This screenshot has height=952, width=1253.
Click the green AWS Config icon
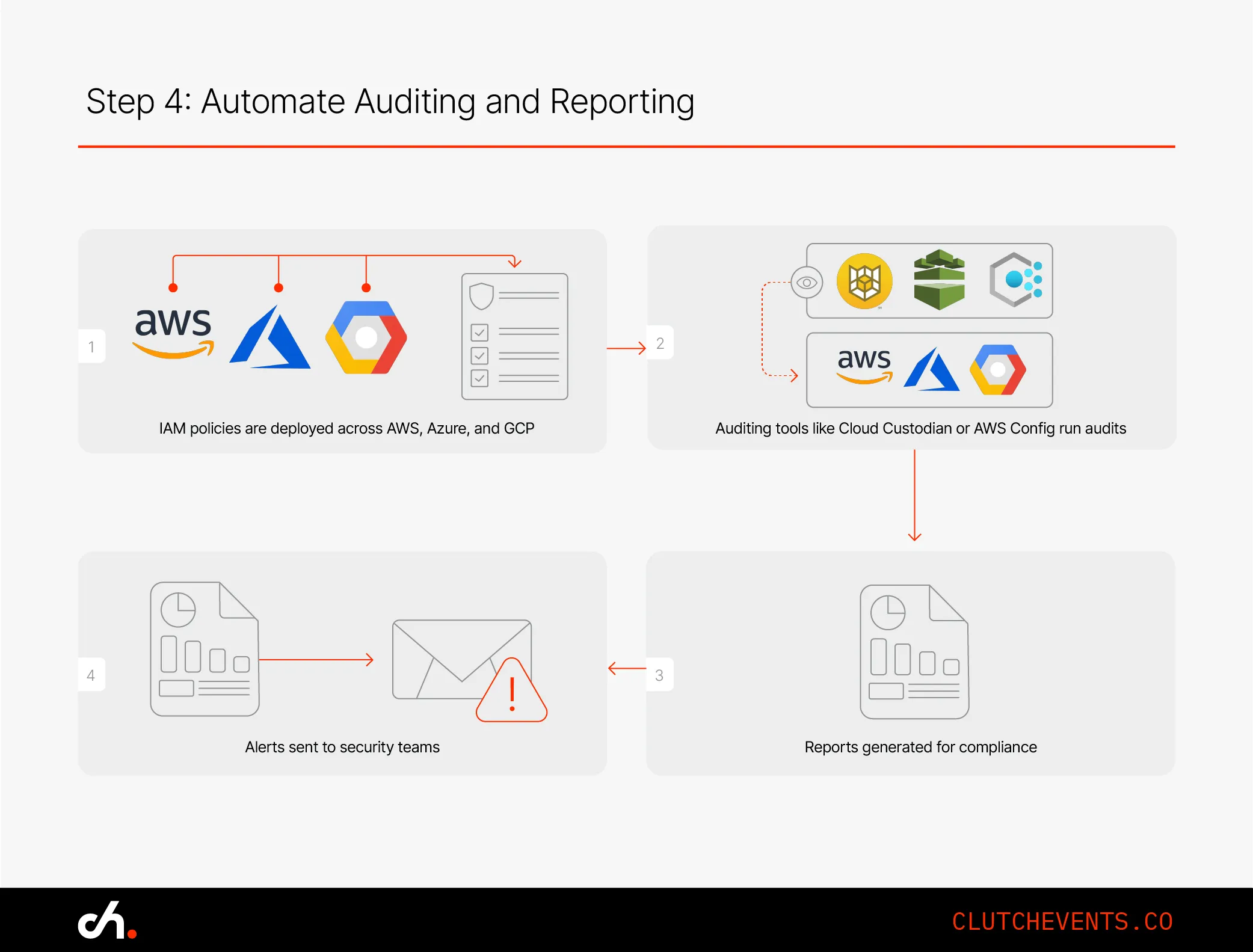939,280
